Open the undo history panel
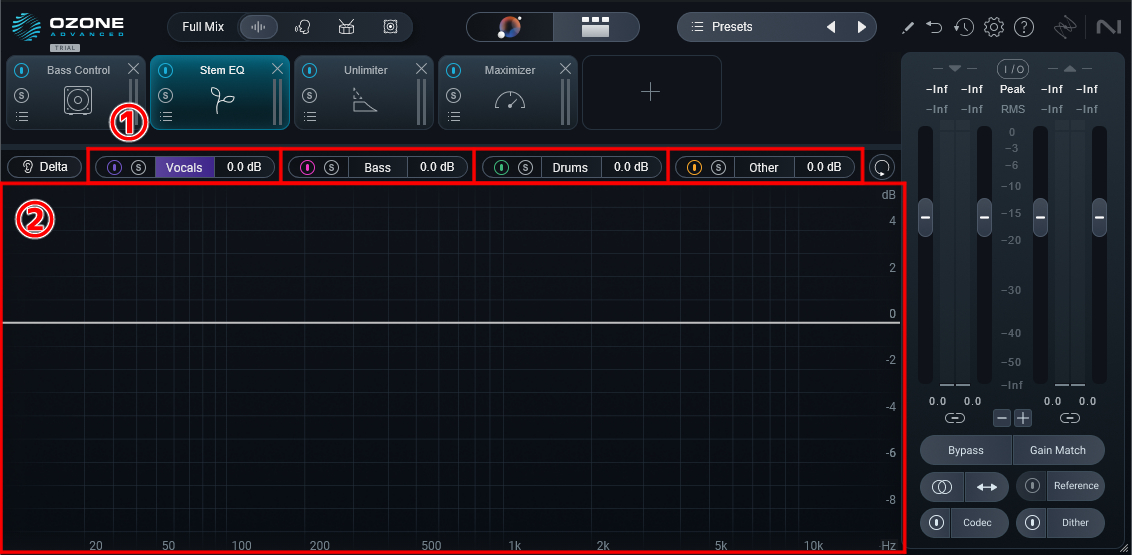The height and width of the screenshot is (555, 1132). pyautogui.click(x=963, y=27)
